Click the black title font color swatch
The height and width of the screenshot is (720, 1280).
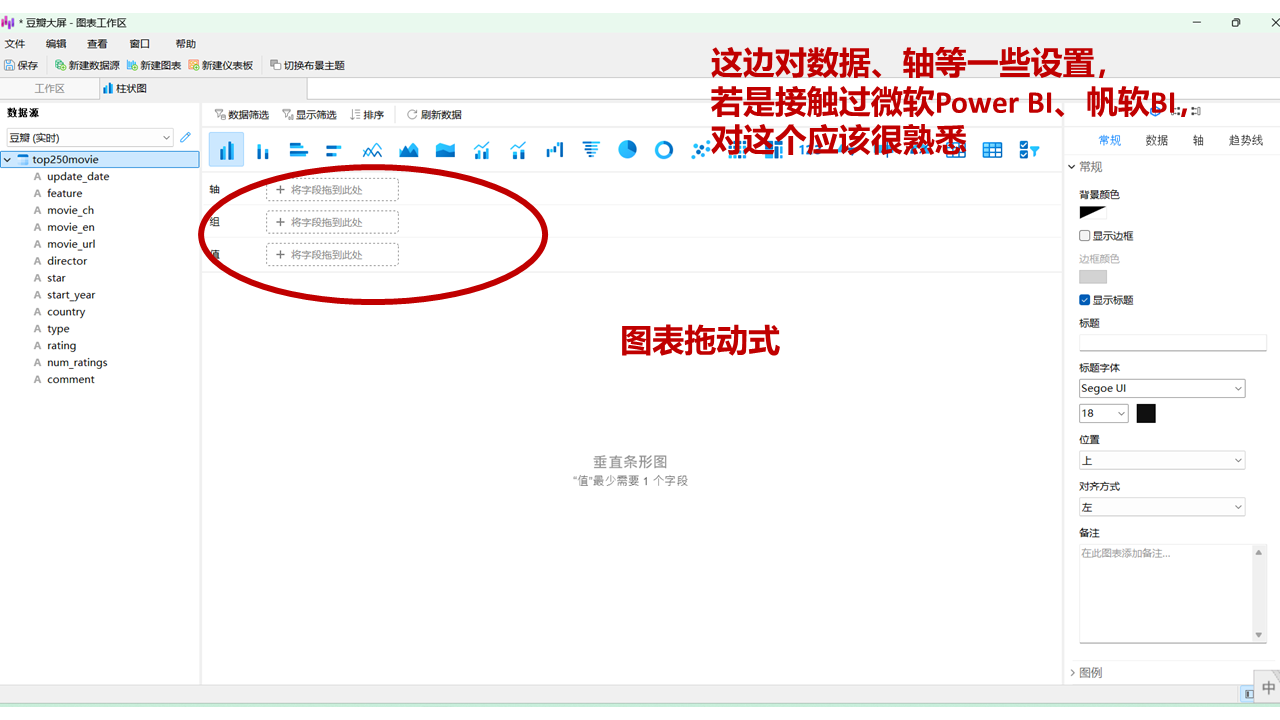tap(1146, 413)
